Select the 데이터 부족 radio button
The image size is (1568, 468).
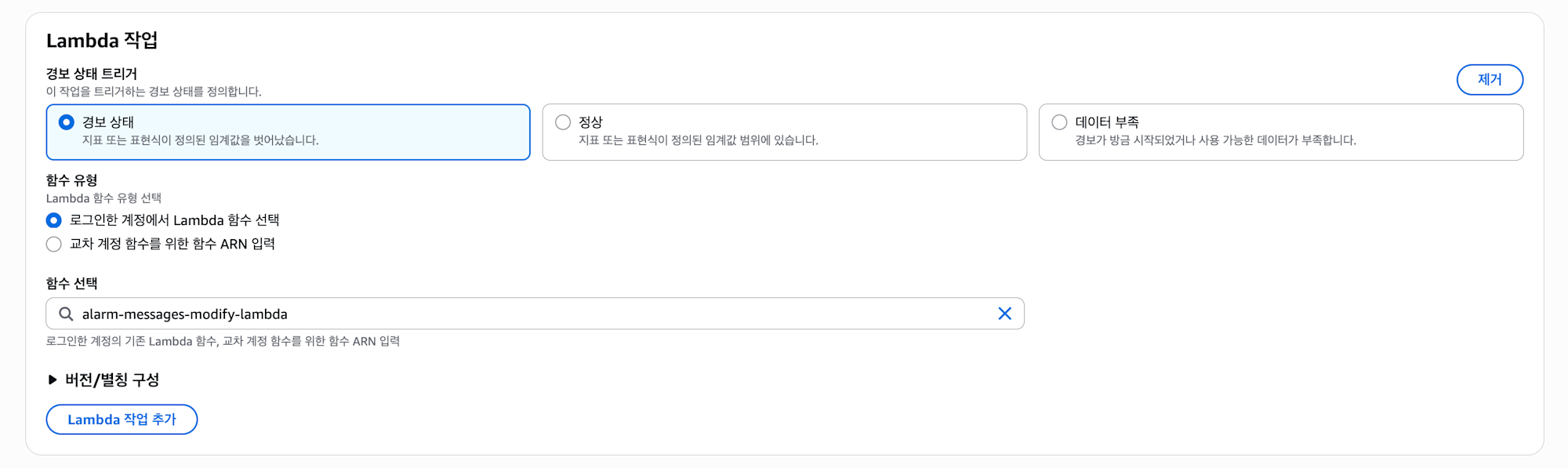pos(1059,122)
